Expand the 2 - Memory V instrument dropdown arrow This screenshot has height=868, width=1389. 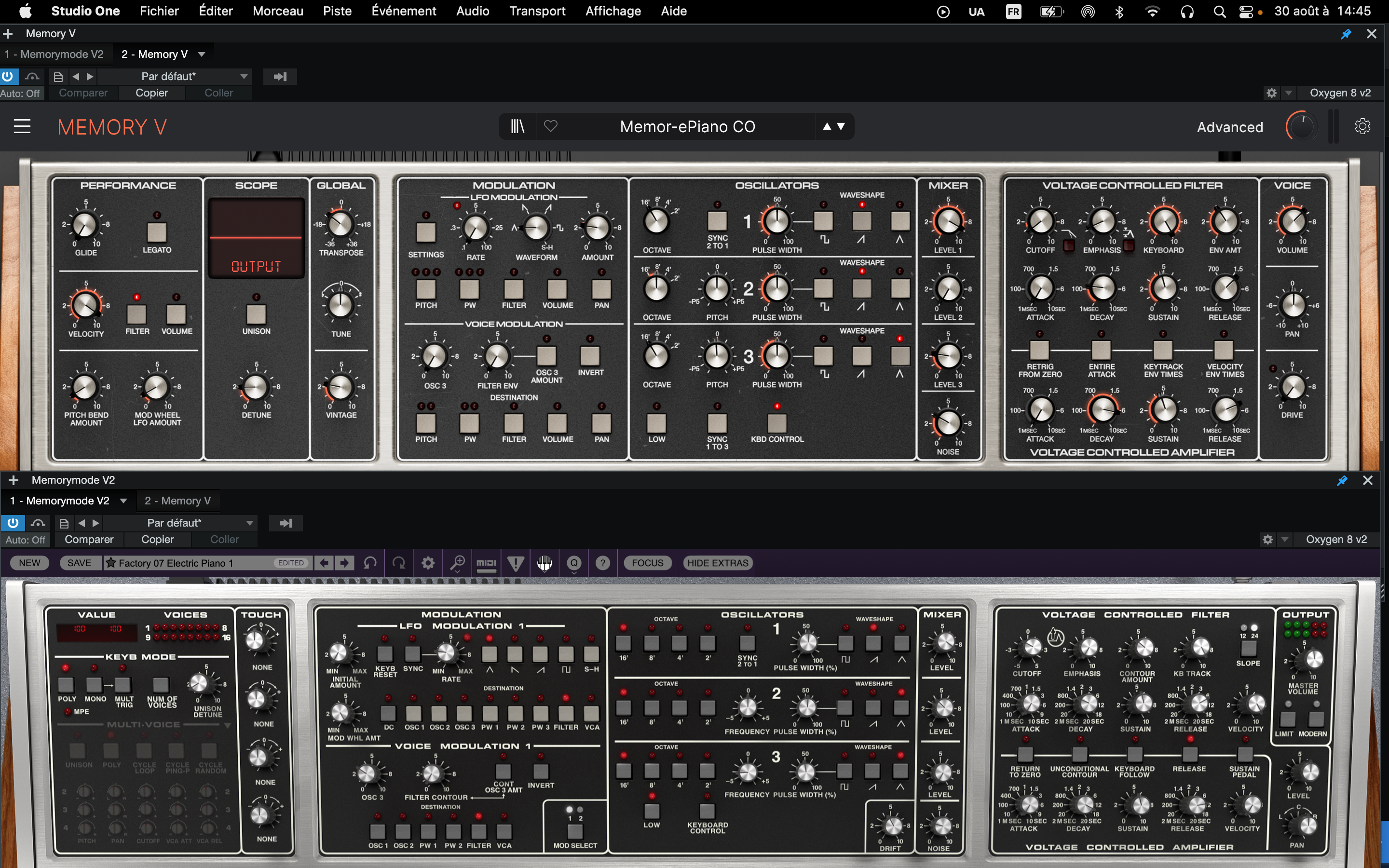202,54
